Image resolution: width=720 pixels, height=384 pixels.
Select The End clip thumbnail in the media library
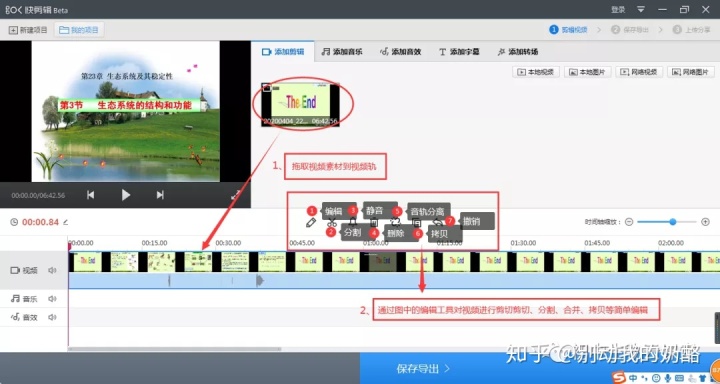[300, 104]
